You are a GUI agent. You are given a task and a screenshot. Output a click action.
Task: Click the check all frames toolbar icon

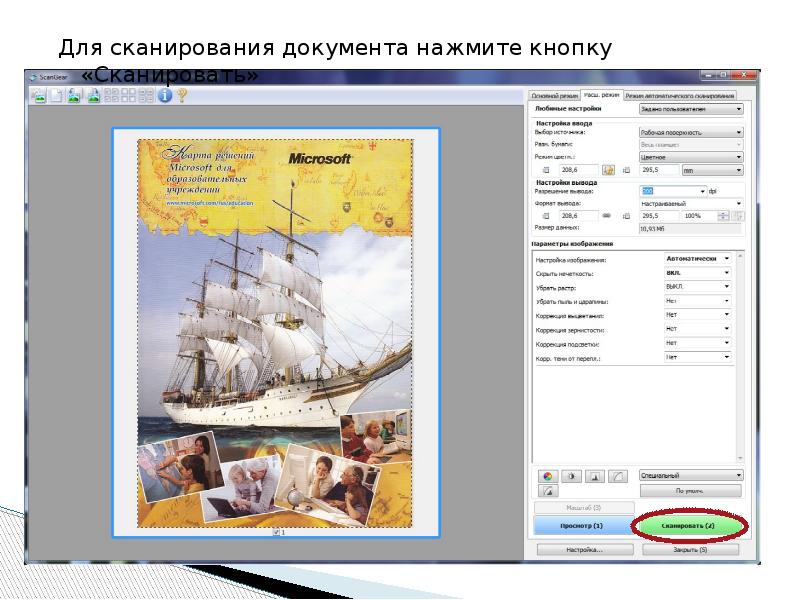click(x=112, y=95)
